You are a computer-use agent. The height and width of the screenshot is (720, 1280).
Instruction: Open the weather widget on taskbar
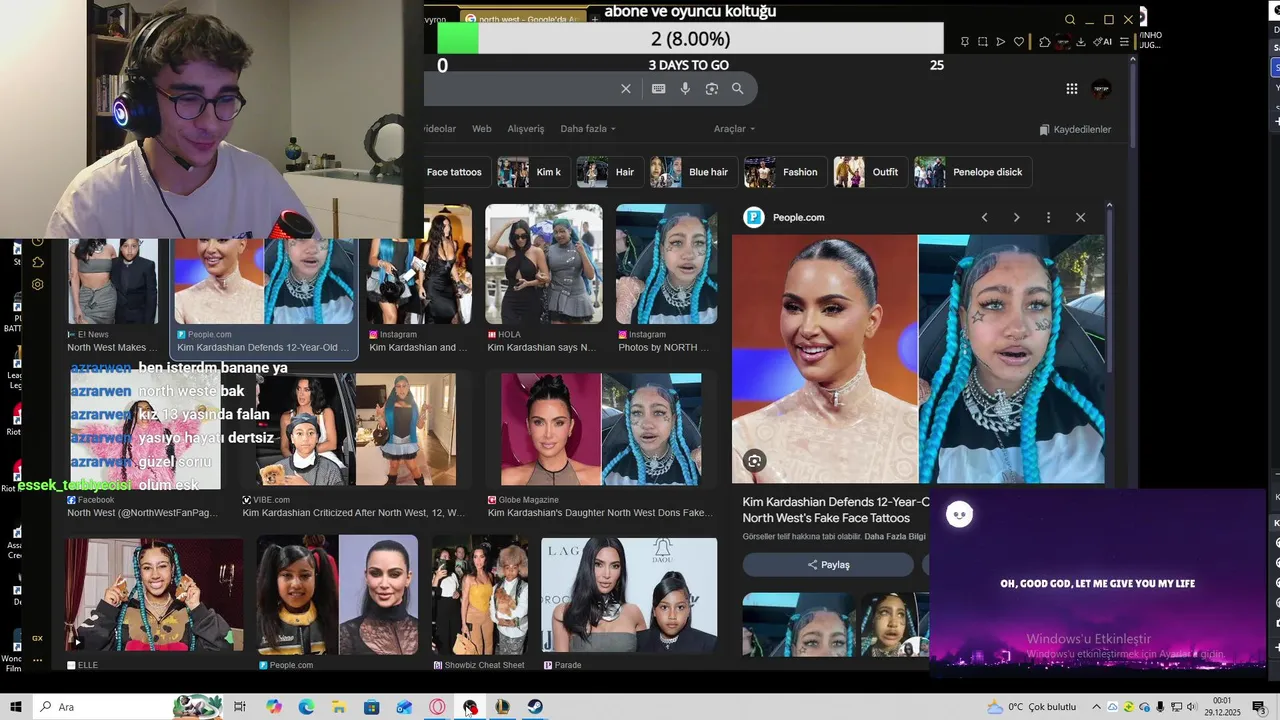pos(1032,707)
